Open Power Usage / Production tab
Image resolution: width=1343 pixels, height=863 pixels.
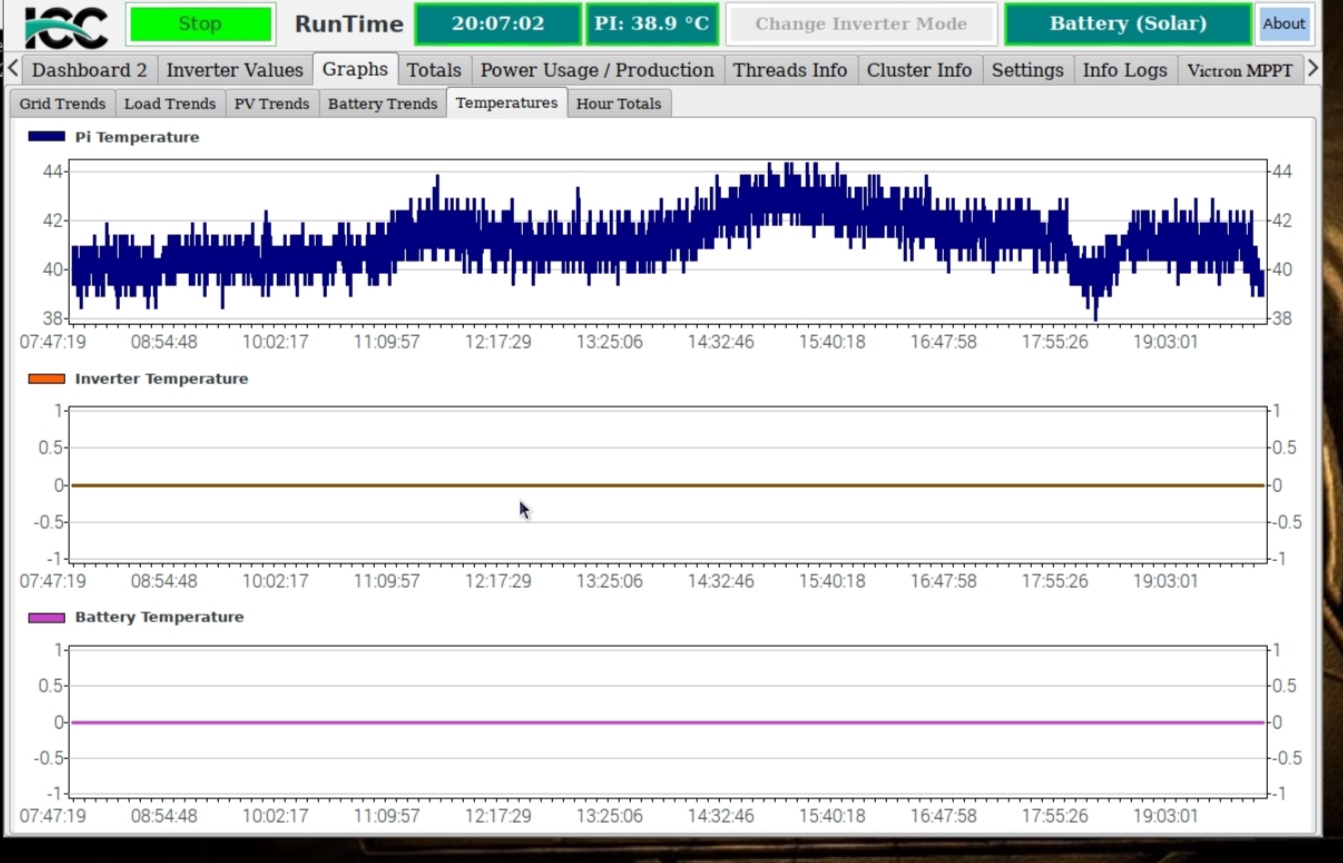coord(597,70)
